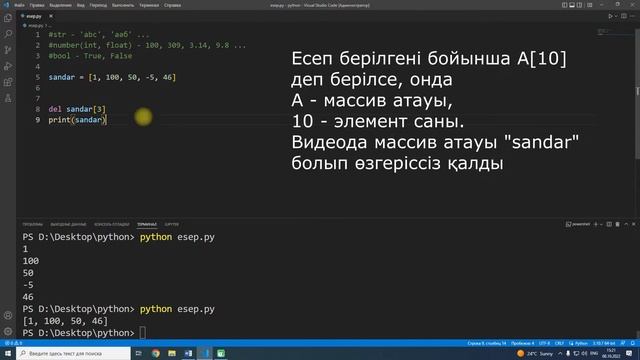
Task: Toggle secondary sidebar layout icon
Action: pos(580,5)
